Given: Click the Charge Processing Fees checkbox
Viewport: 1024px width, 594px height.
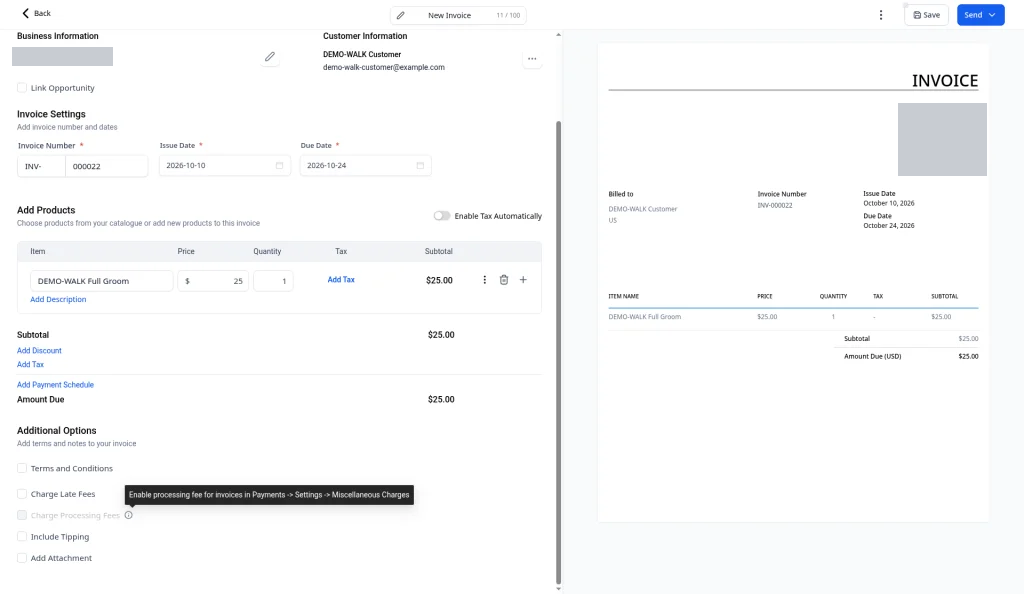Looking at the screenshot, I should (22, 515).
